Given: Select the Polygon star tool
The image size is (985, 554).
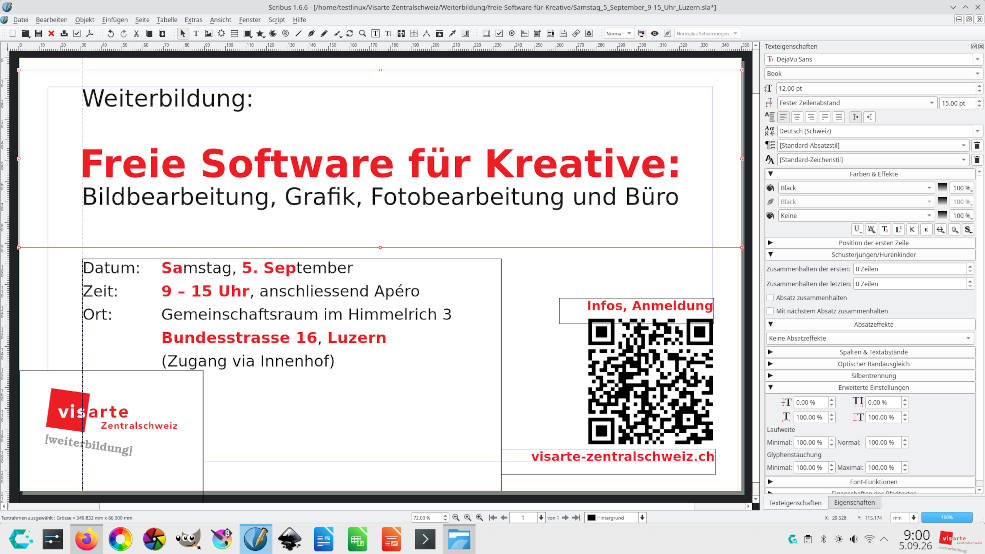Looking at the screenshot, I should click(x=259, y=33).
